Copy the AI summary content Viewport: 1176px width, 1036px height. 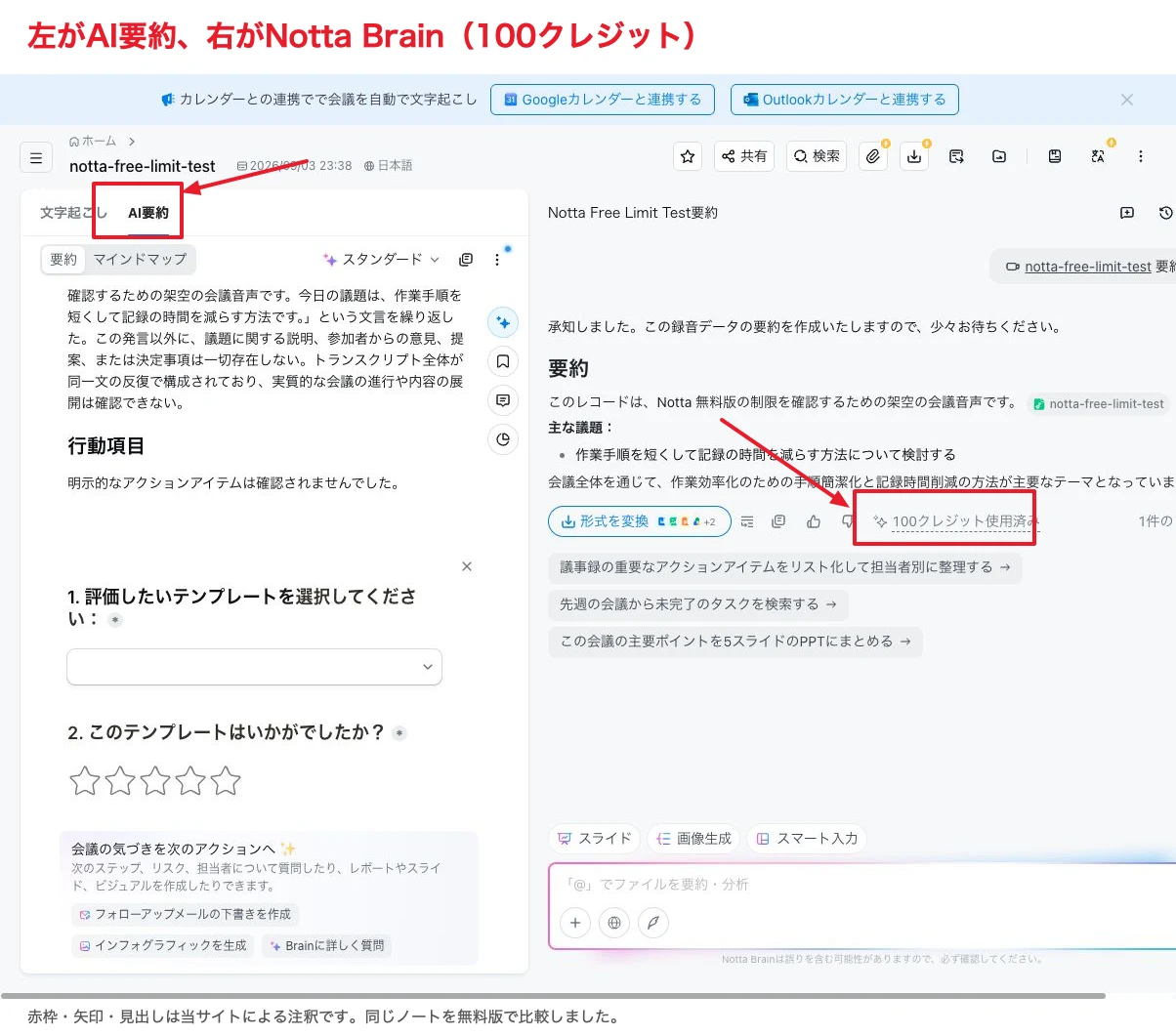click(x=466, y=260)
